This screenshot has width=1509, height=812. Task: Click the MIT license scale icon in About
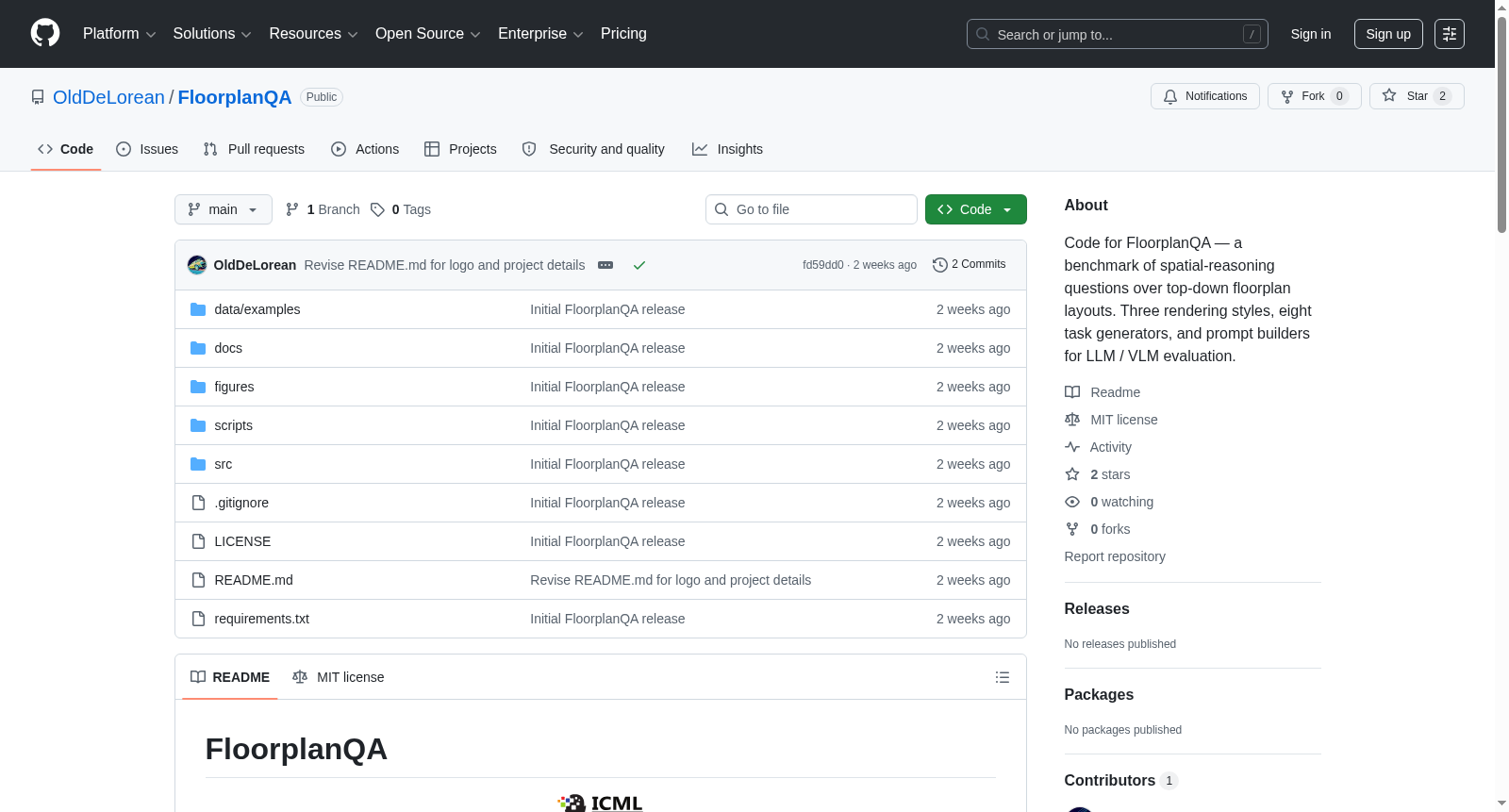coord(1072,420)
